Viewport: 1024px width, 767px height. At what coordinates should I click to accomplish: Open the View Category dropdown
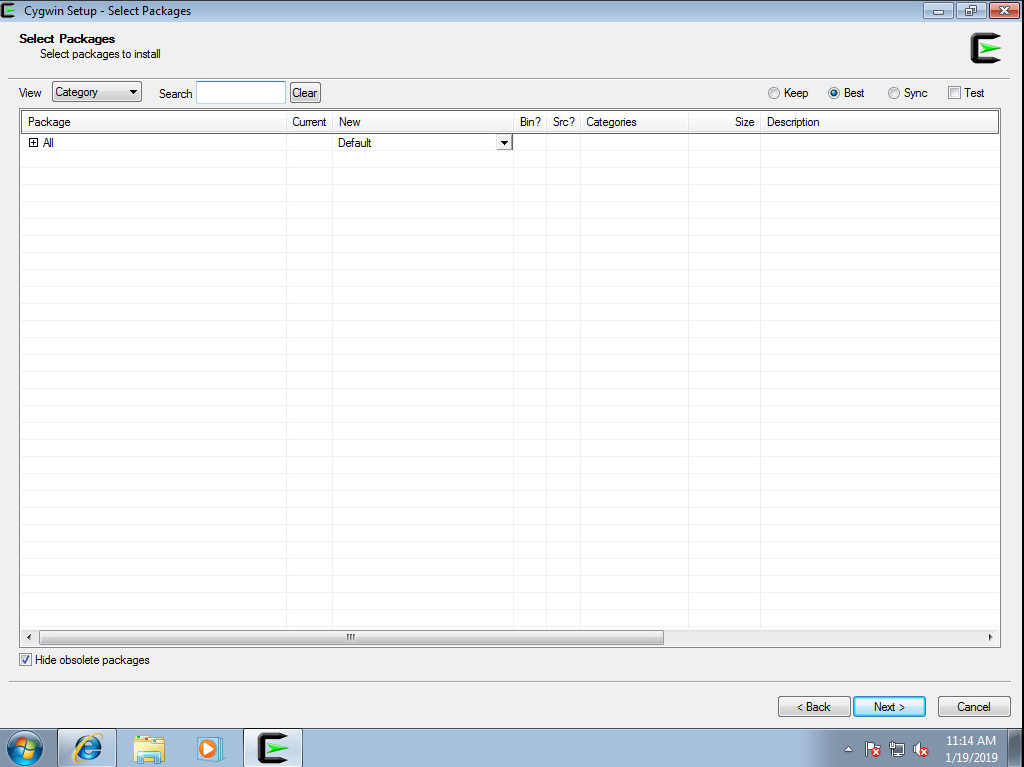[x=97, y=92]
